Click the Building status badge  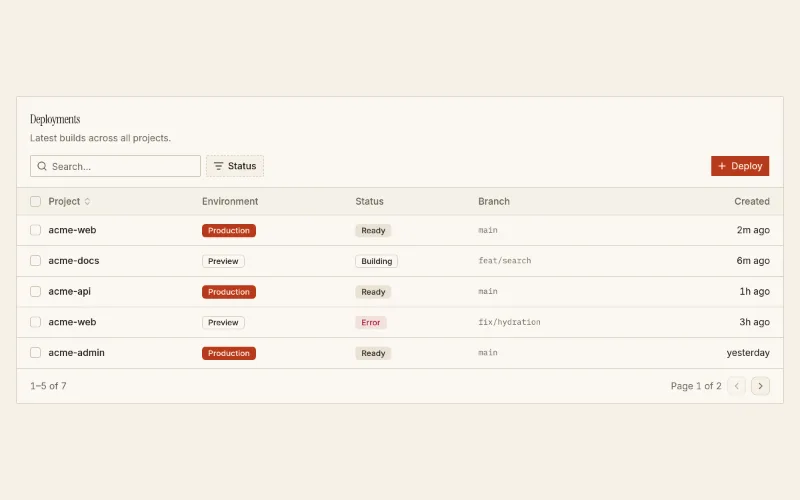coord(377,261)
